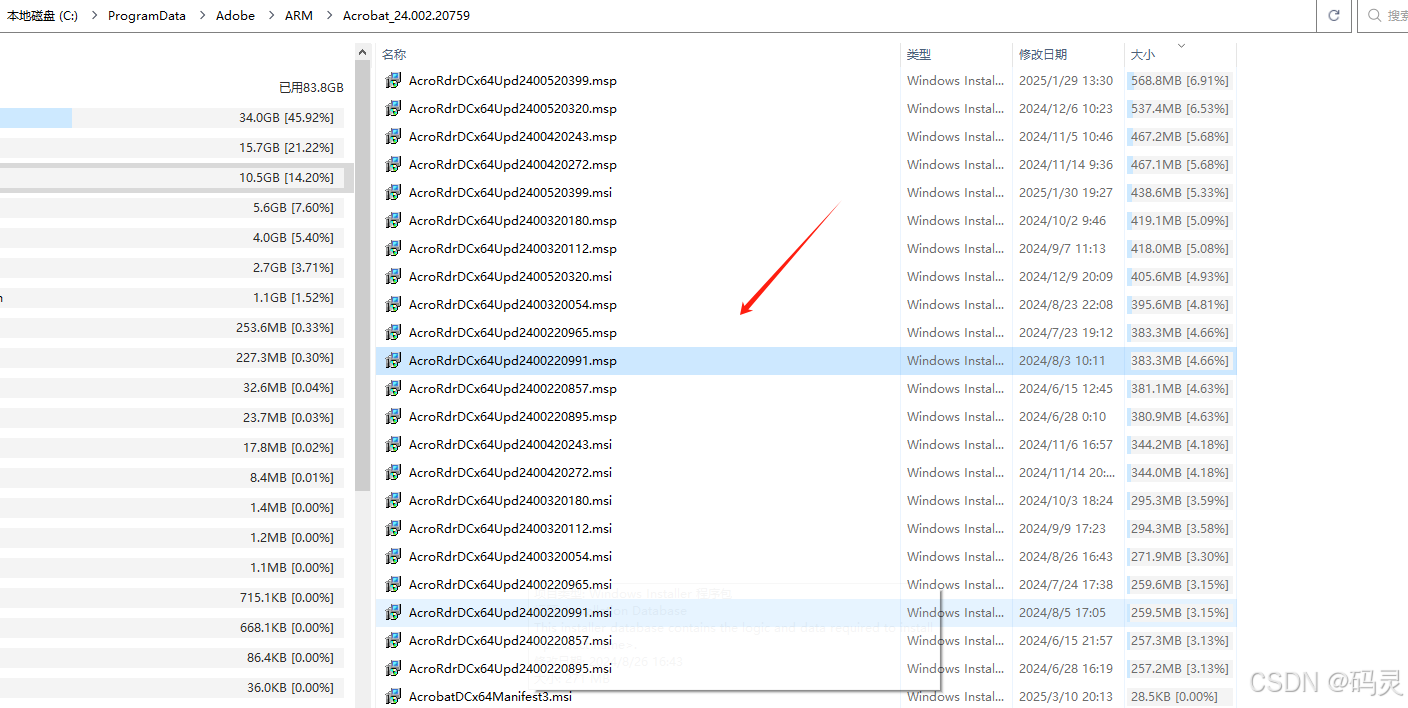
Task: Select the 1.1GB [1.52%] usage row
Action: pyautogui.click(x=172, y=298)
